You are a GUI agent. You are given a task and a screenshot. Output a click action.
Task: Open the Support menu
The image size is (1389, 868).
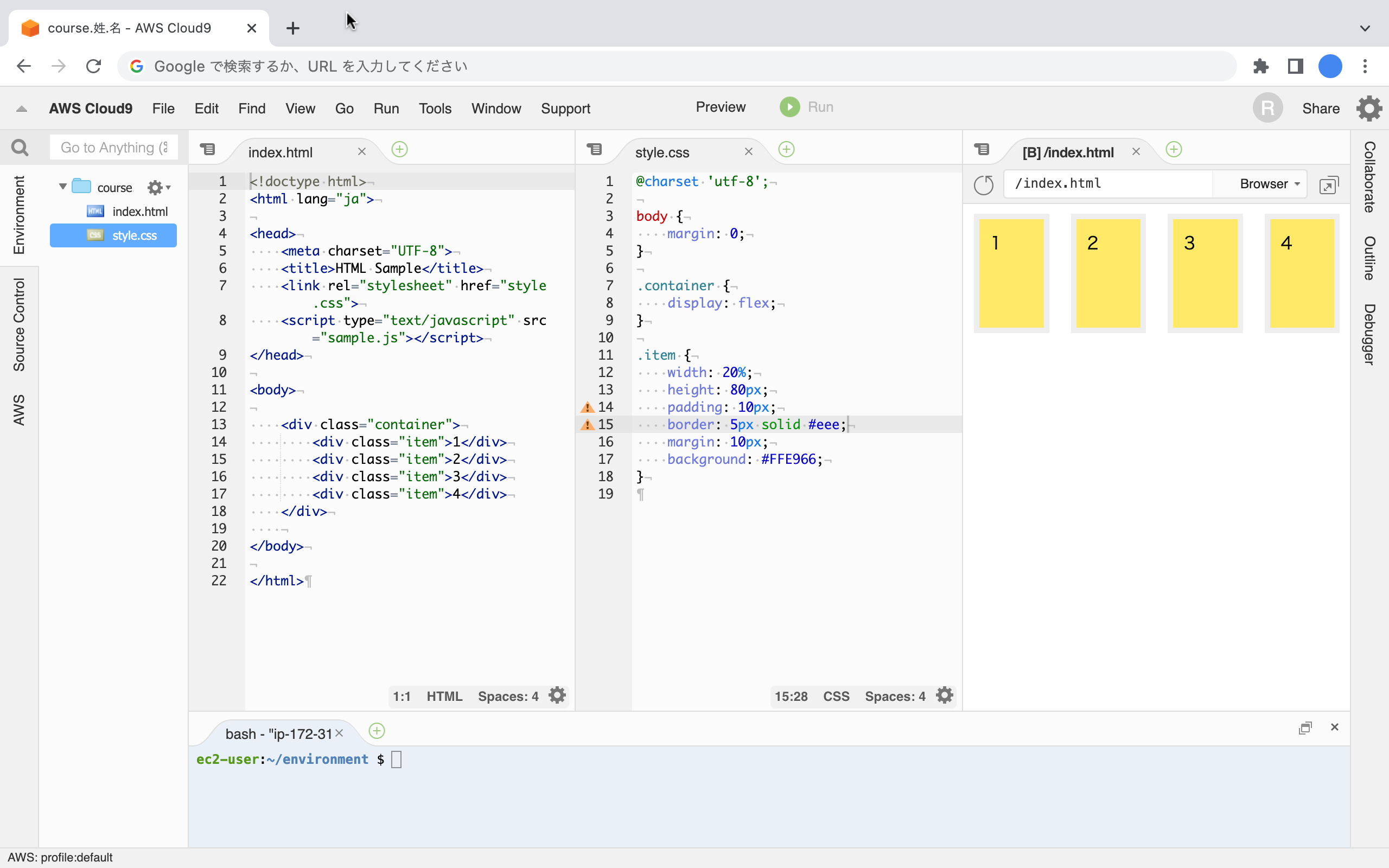(565, 108)
